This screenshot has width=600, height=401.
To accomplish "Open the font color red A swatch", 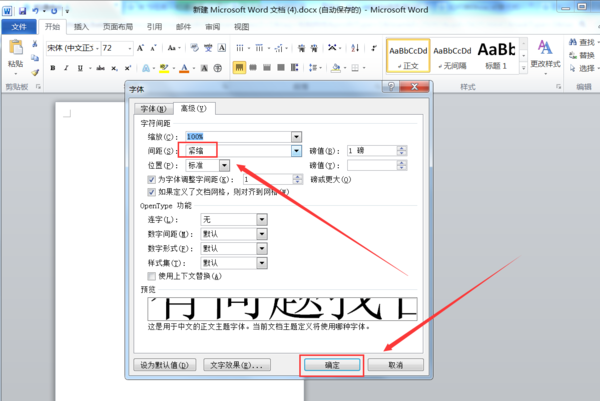I will pyautogui.click(x=184, y=68).
